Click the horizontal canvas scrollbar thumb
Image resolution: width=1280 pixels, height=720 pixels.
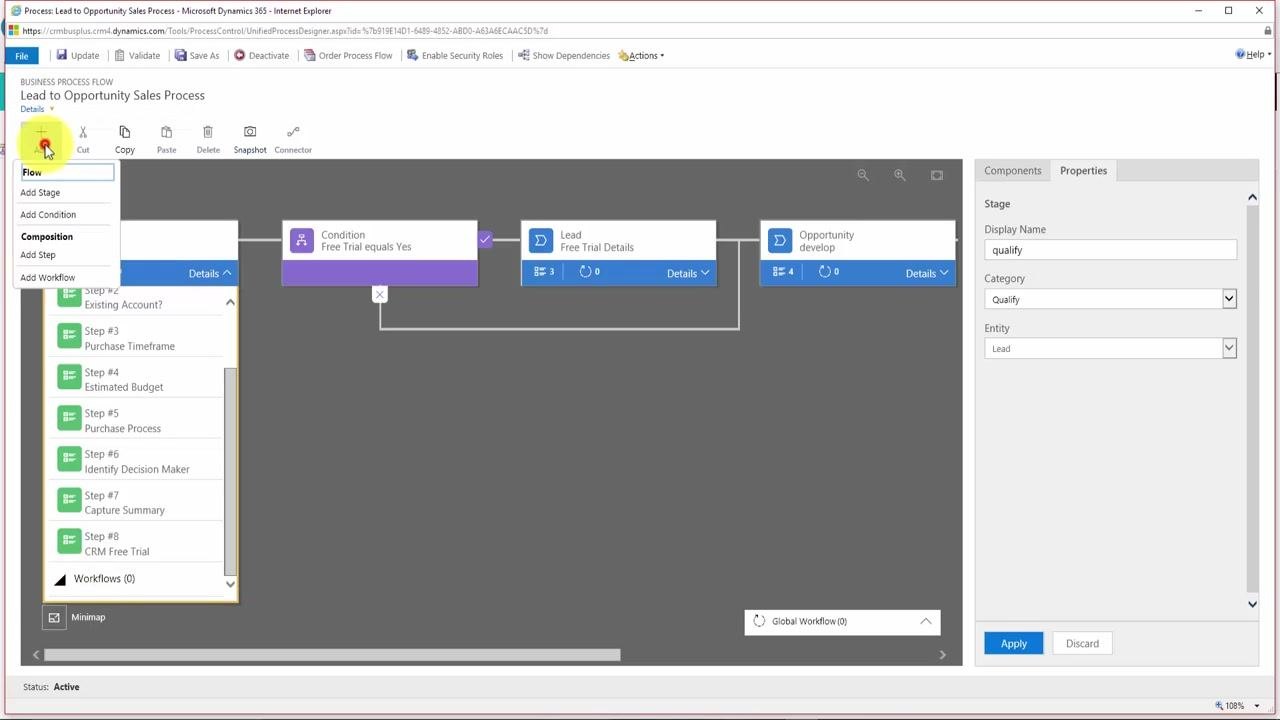click(332, 655)
